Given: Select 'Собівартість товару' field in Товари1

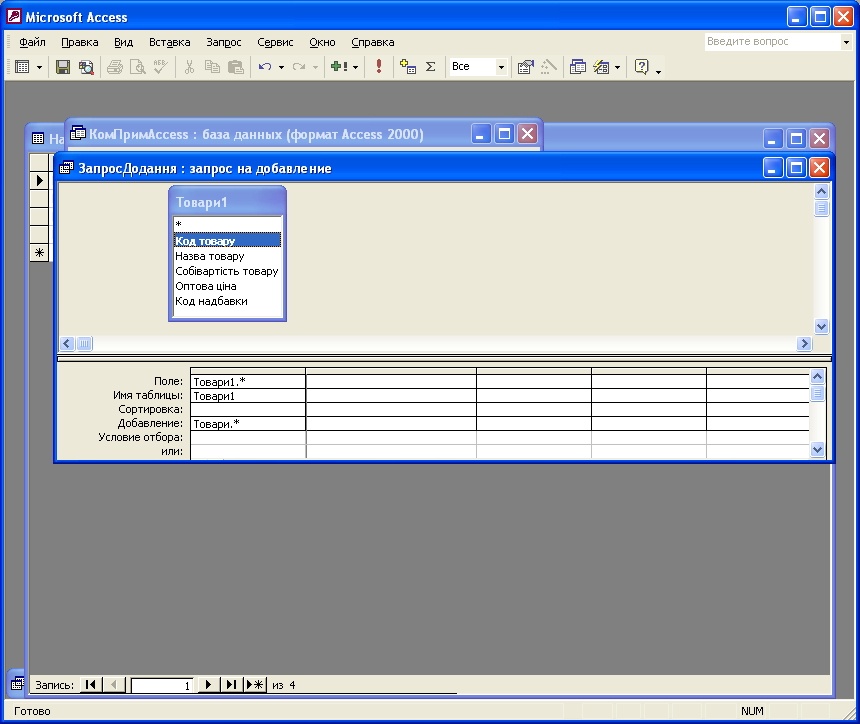Looking at the screenshot, I should click(x=227, y=271).
